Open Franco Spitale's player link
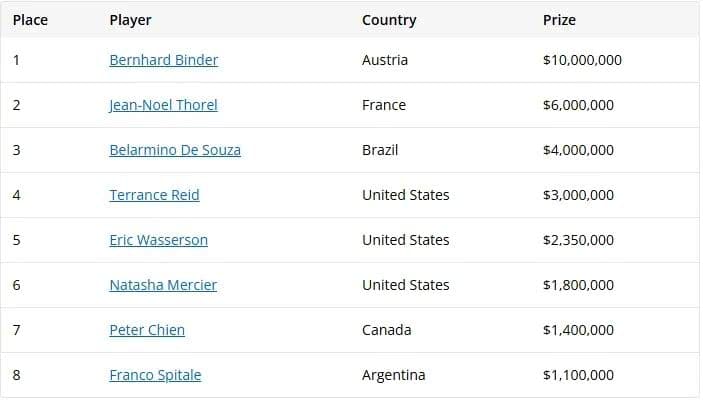Screen dimensions: 703x401 (155, 375)
